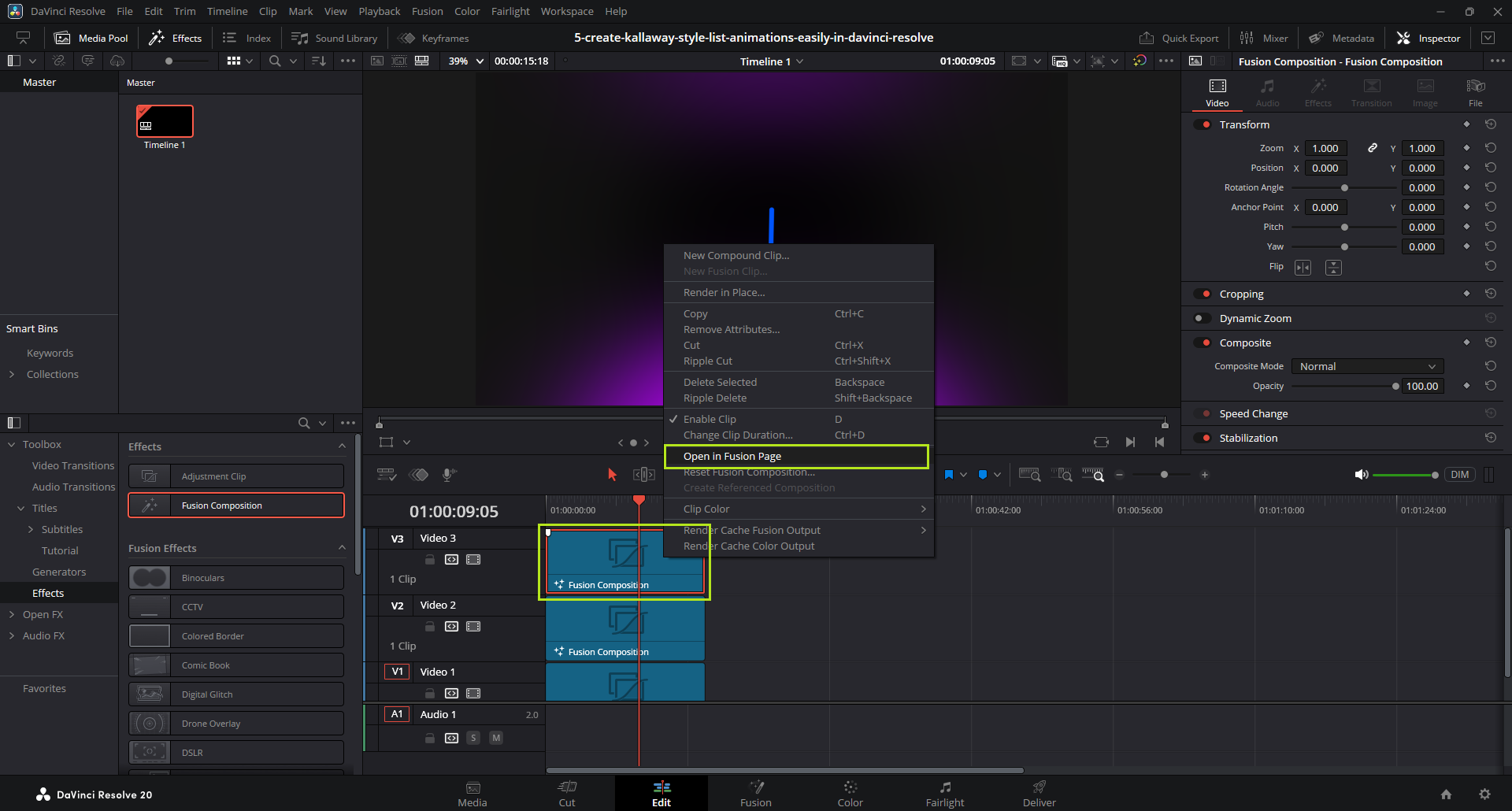Click the Flip horizontal icon in Transform
The height and width of the screenshot is (811, 1512).
point(1303,268)
